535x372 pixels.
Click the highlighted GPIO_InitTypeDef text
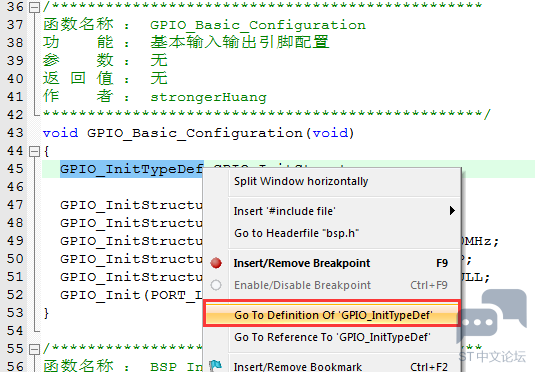pos(132,169)
